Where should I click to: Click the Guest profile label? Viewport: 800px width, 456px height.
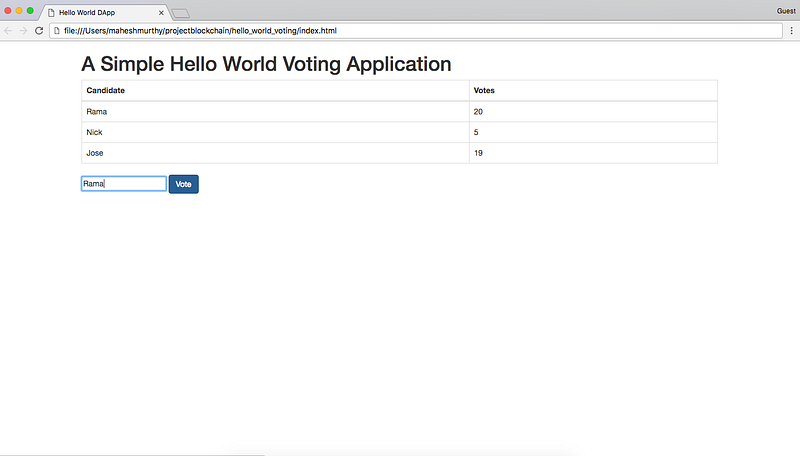point(786,11)
